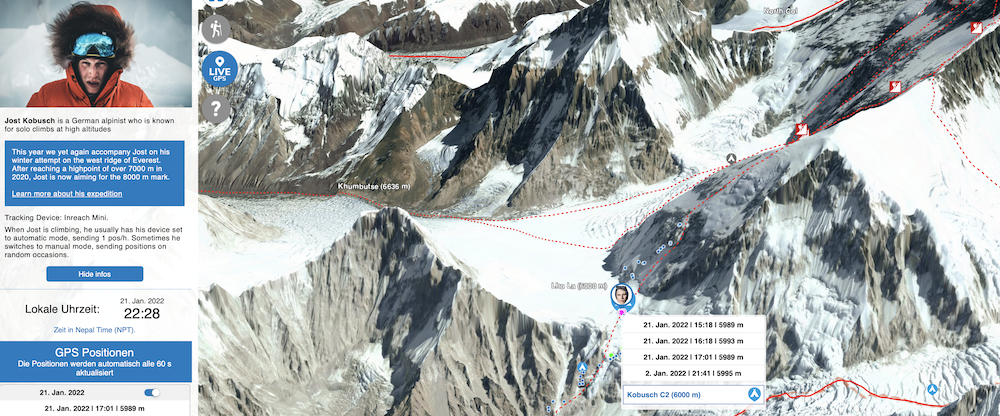
Task: Click the blue tent icon in Kobusch C2 row
Action: pos(754,394)
